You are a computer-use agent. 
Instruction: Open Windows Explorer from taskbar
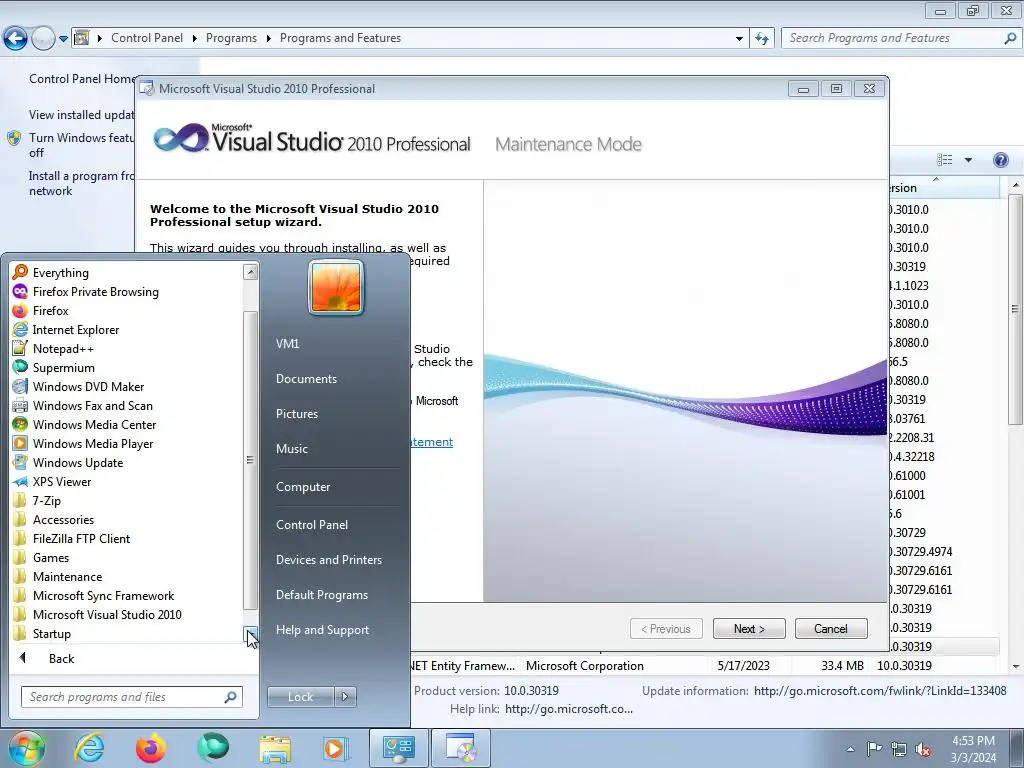pyautogui.click(x=275, y=748)
